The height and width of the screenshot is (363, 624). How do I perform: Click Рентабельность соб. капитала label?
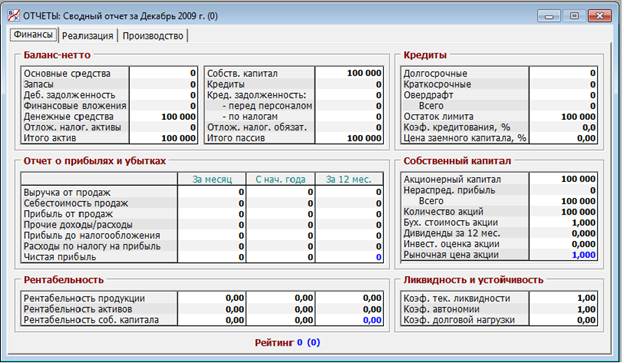pyautogui.click(x=91, y=320)
